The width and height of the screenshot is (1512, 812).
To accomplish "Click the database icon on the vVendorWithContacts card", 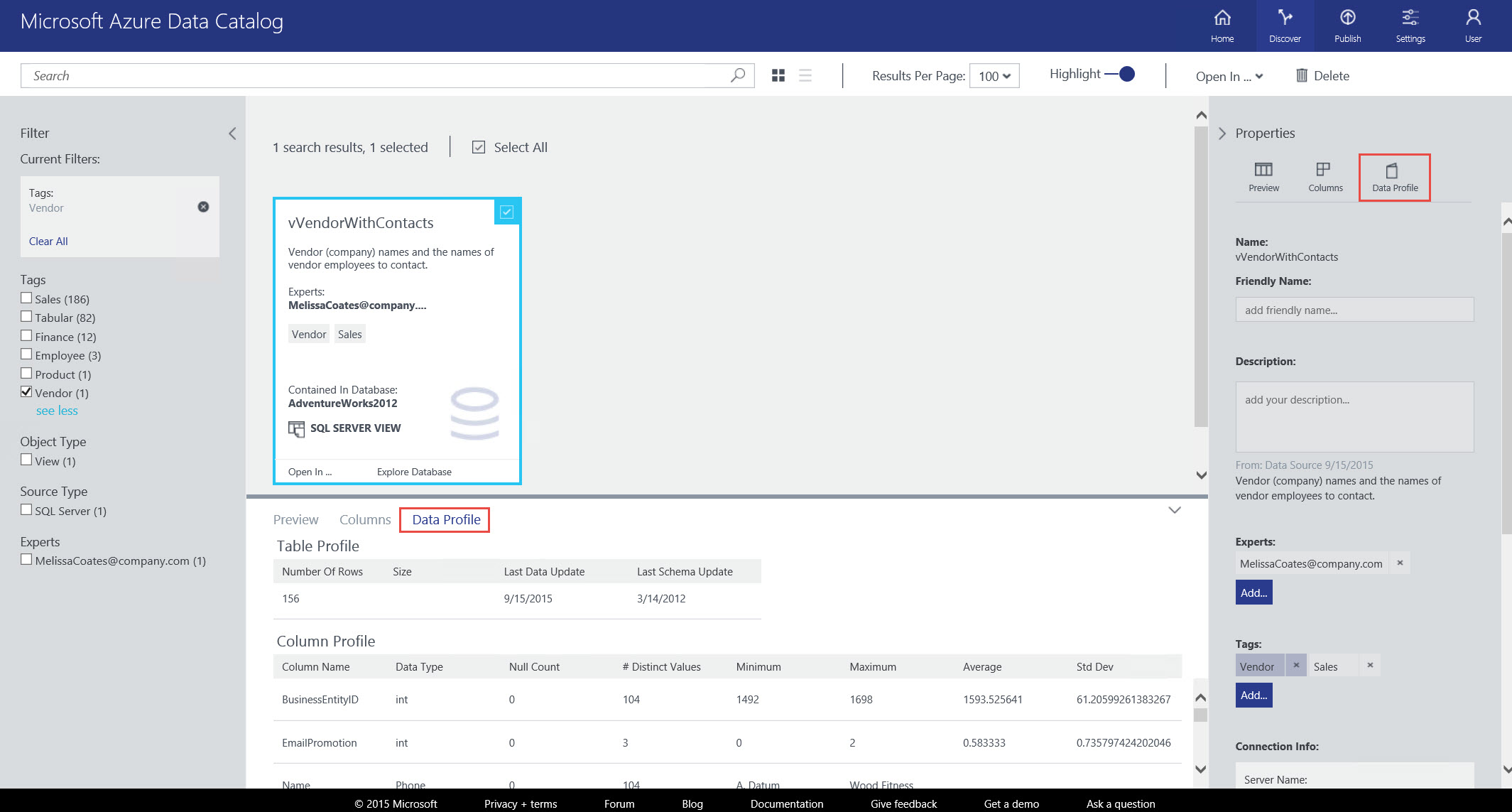I will [x=474, y=413].
